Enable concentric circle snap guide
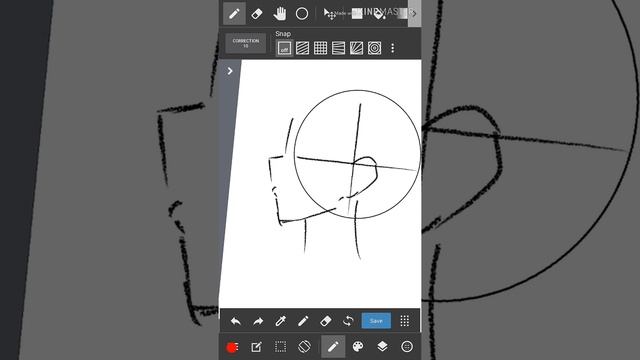640x360 pixels. pos(374,48)
